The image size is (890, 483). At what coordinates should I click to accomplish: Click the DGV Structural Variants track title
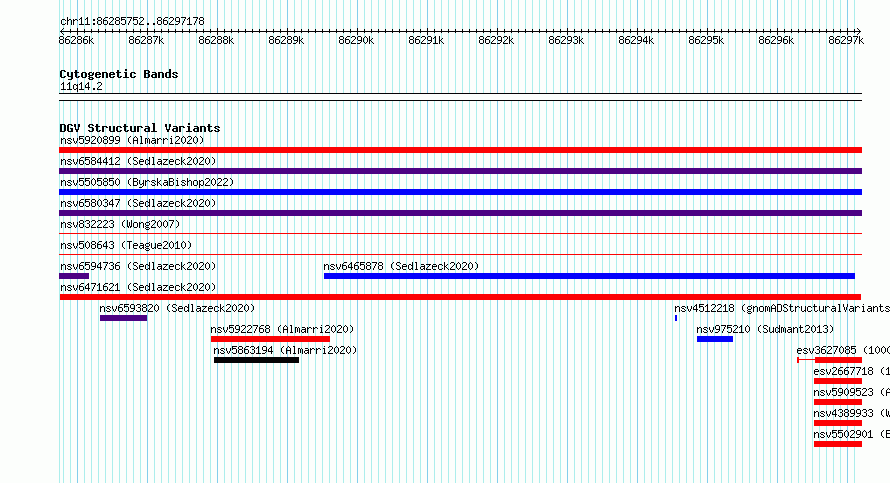point(140,128)
